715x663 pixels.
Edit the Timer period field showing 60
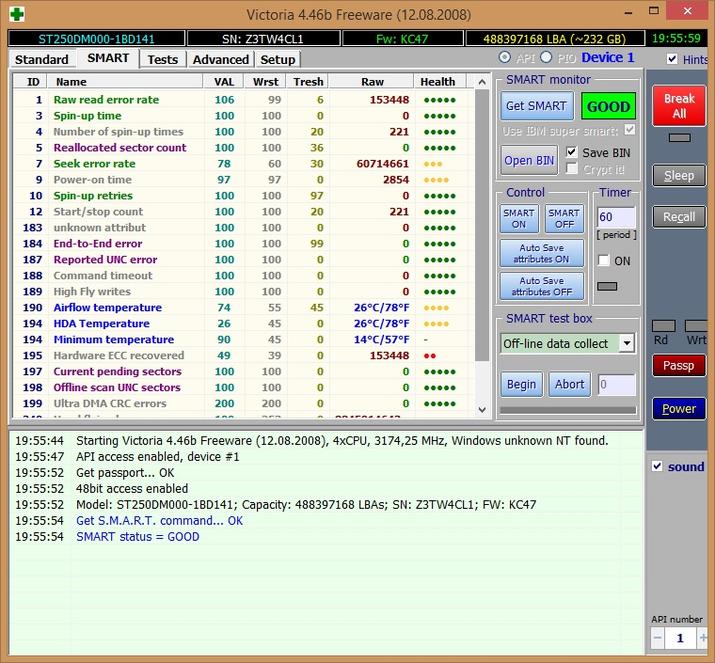[x=616, y=217]
